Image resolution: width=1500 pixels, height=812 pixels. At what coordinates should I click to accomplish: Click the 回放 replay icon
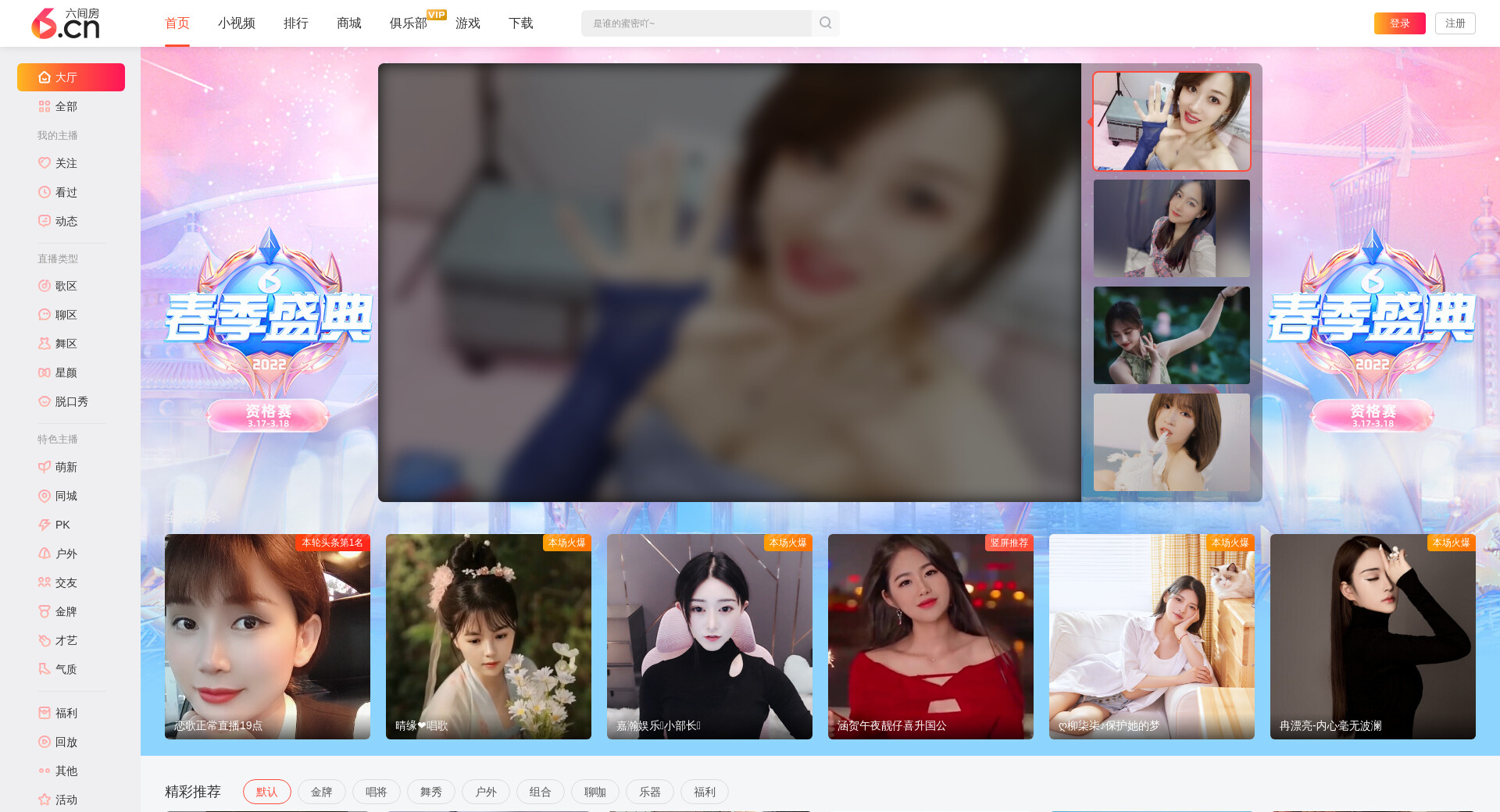(x=45, y=742)
